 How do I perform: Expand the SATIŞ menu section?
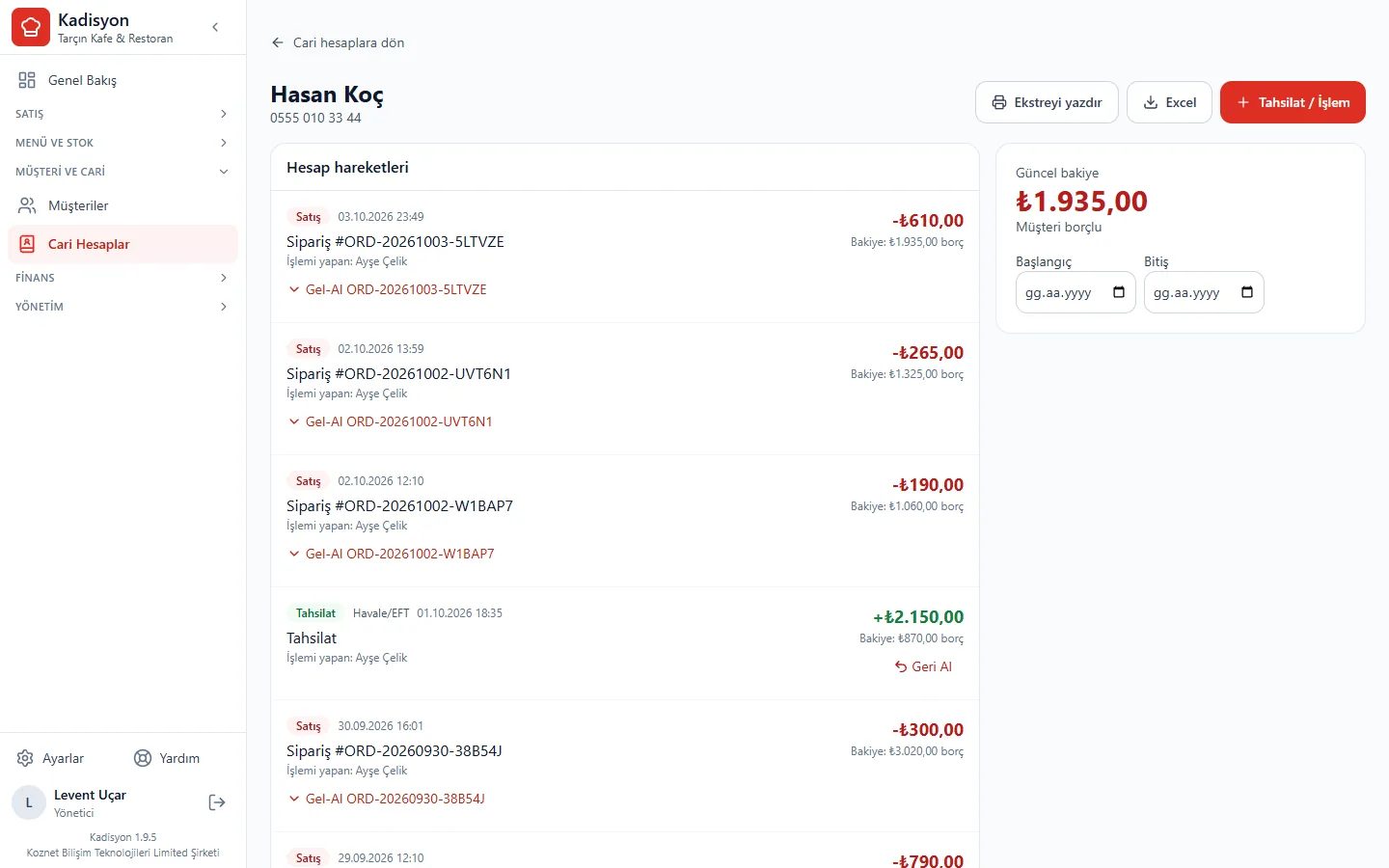pos(123,114)
